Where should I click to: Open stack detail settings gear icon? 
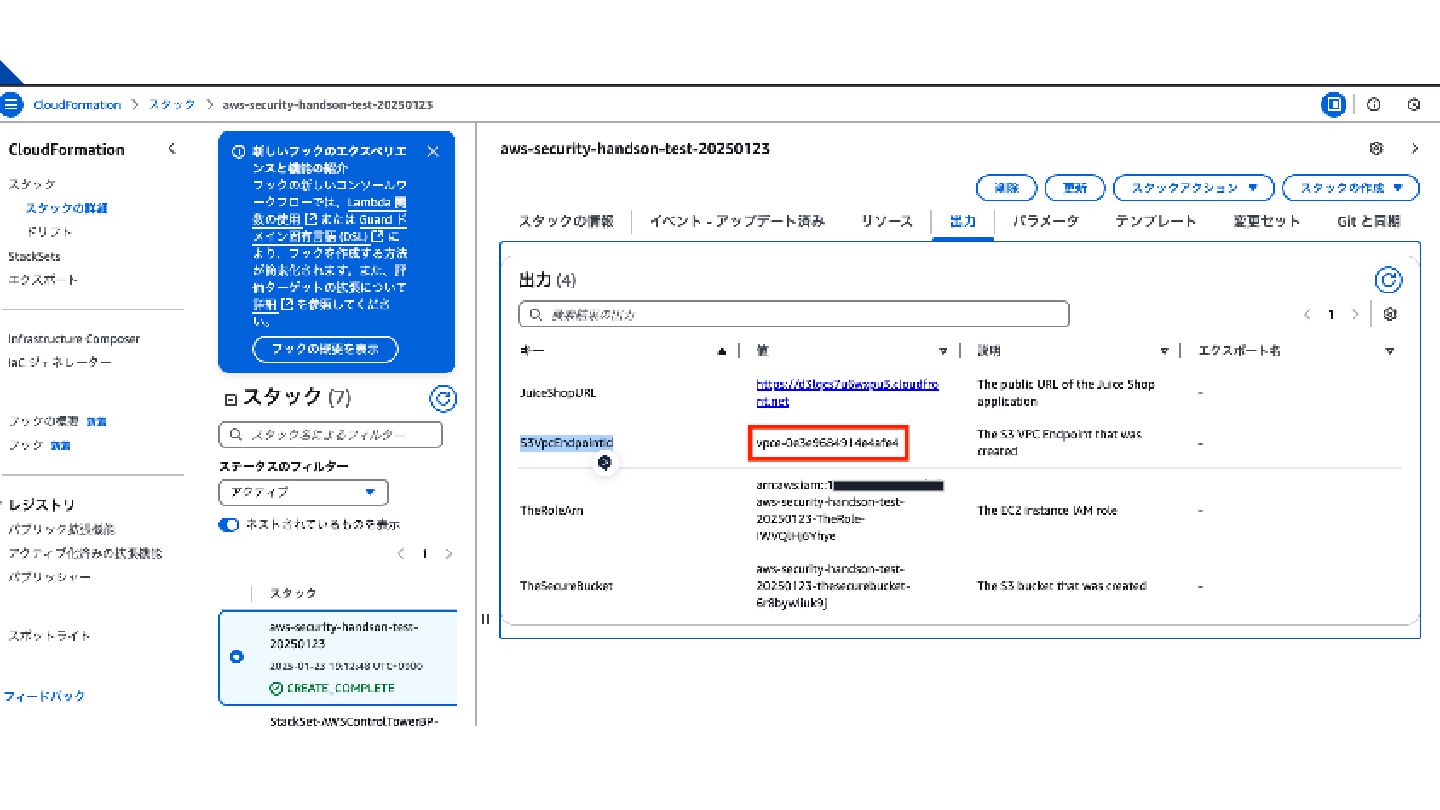click(x=1377, y=148)
